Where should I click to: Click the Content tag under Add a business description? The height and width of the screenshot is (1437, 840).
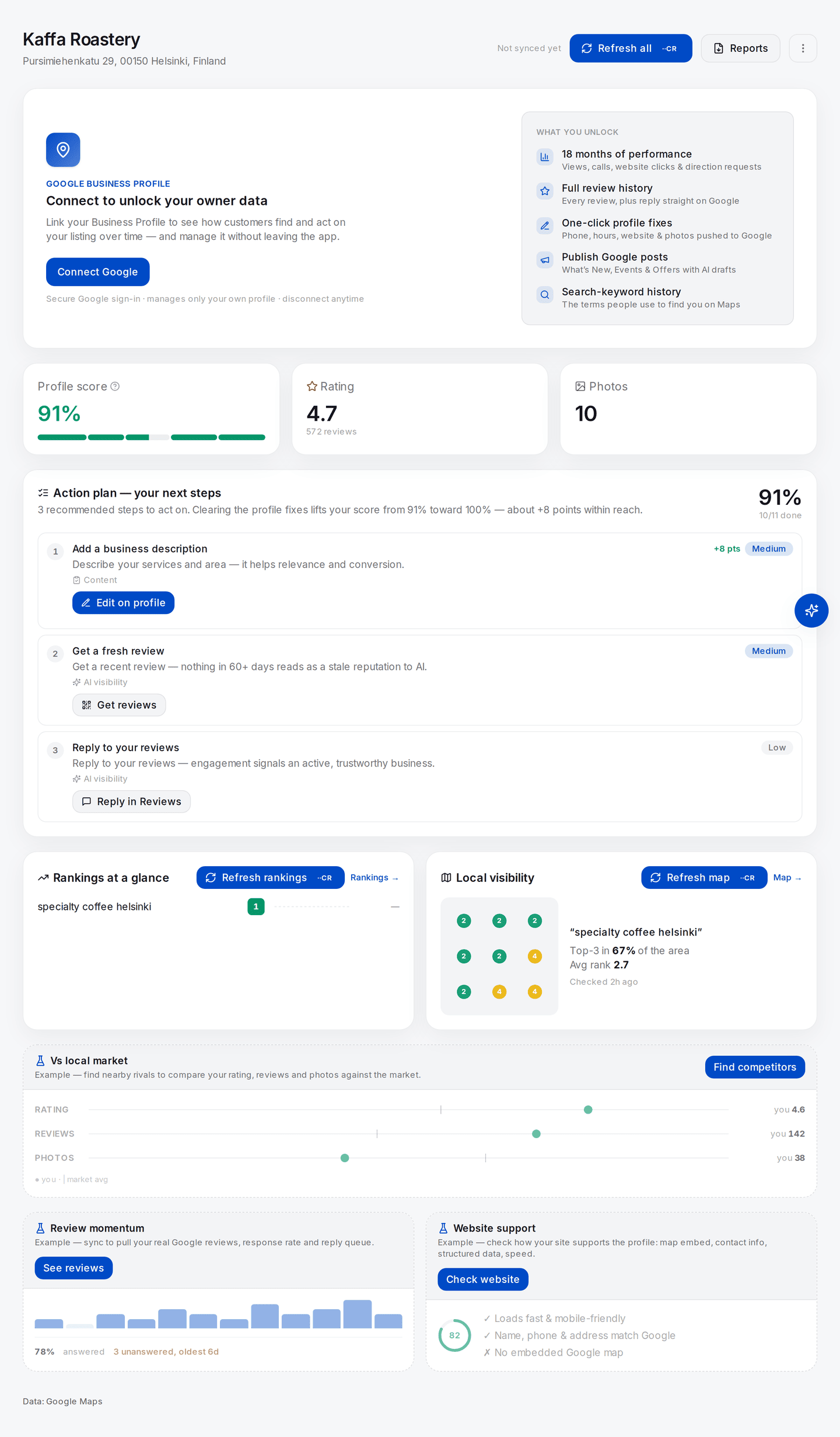(x=94, y=580)
